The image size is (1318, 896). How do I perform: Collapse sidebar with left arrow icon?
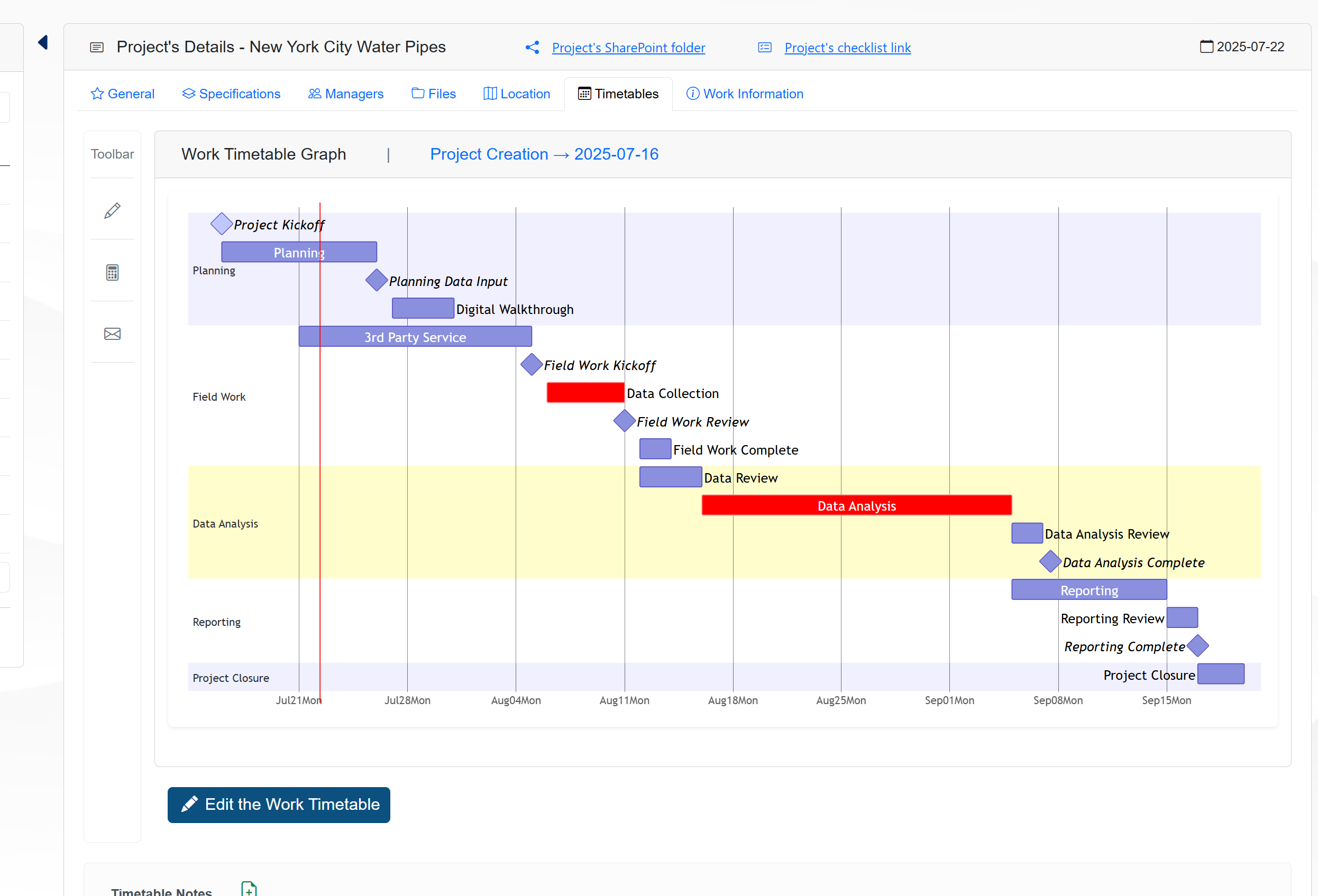[x=43, y=42]
